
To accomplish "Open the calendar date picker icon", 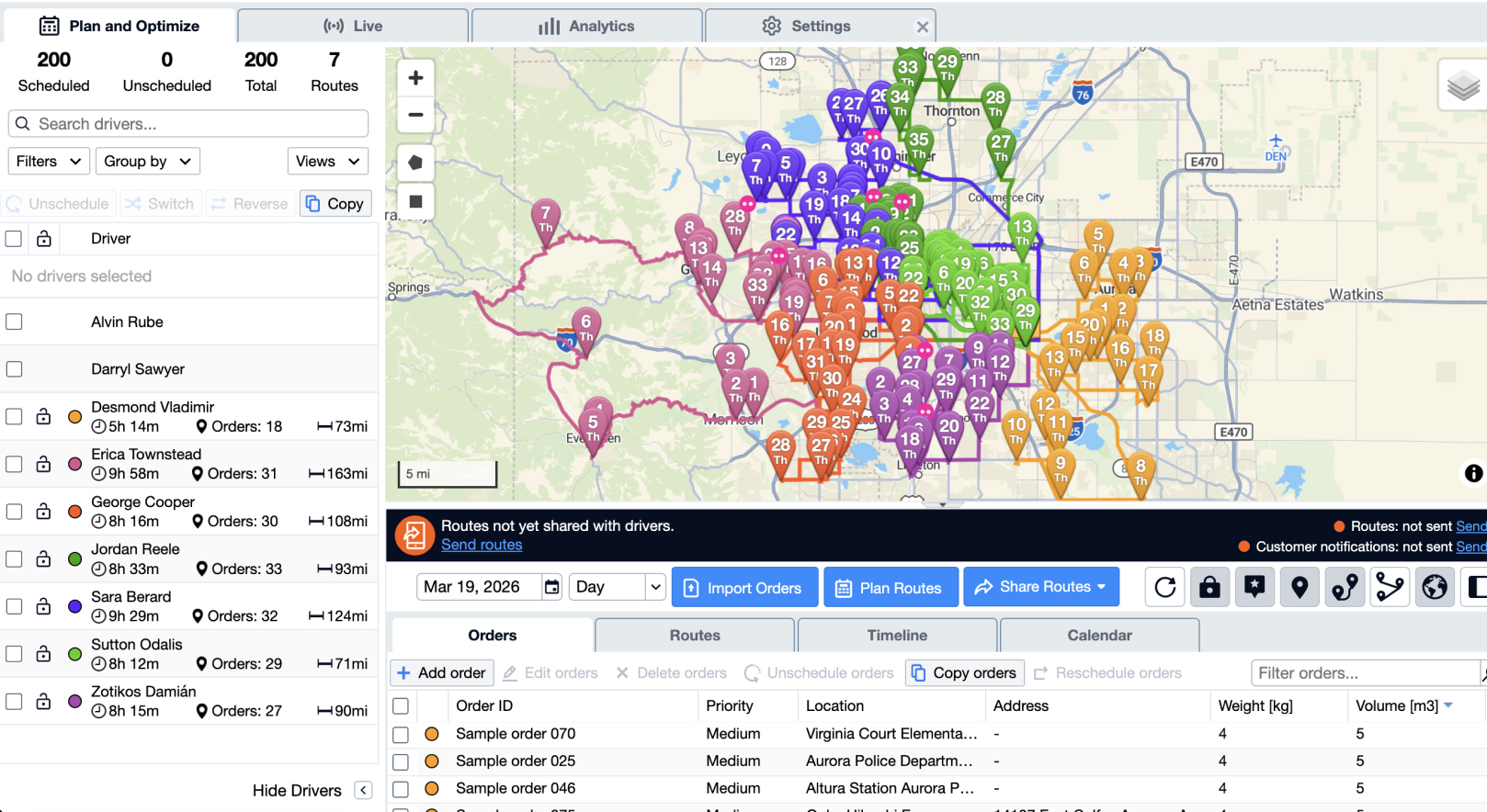I will tap(551, 587).
